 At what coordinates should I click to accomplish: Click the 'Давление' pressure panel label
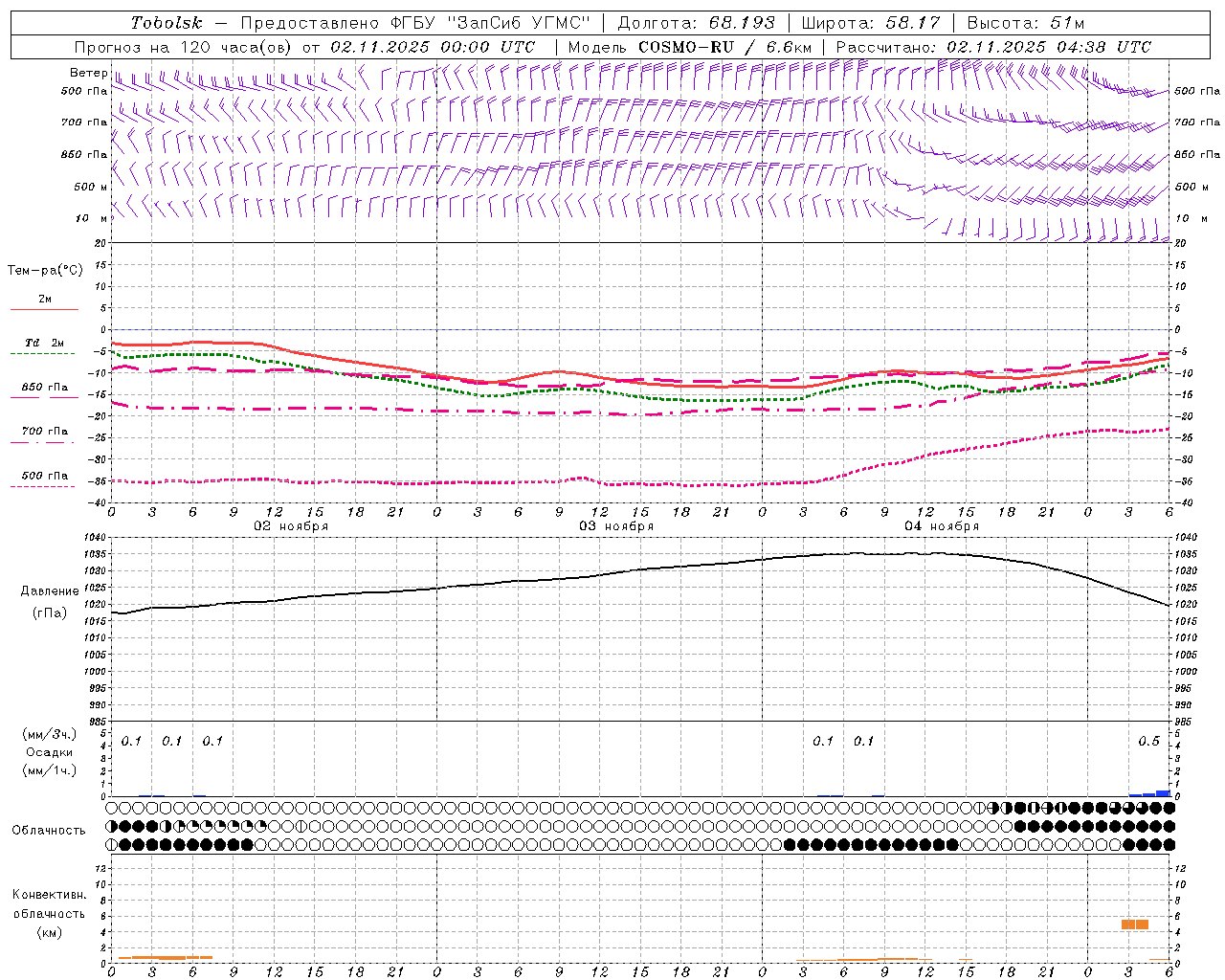50,591
